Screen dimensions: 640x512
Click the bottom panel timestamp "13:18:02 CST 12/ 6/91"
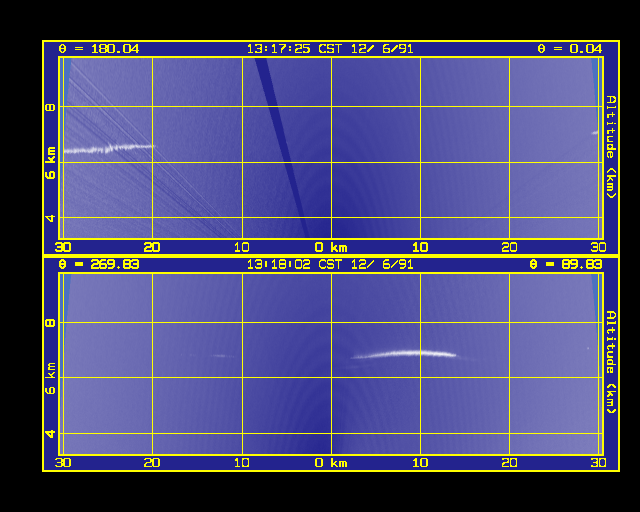(330, 264)
